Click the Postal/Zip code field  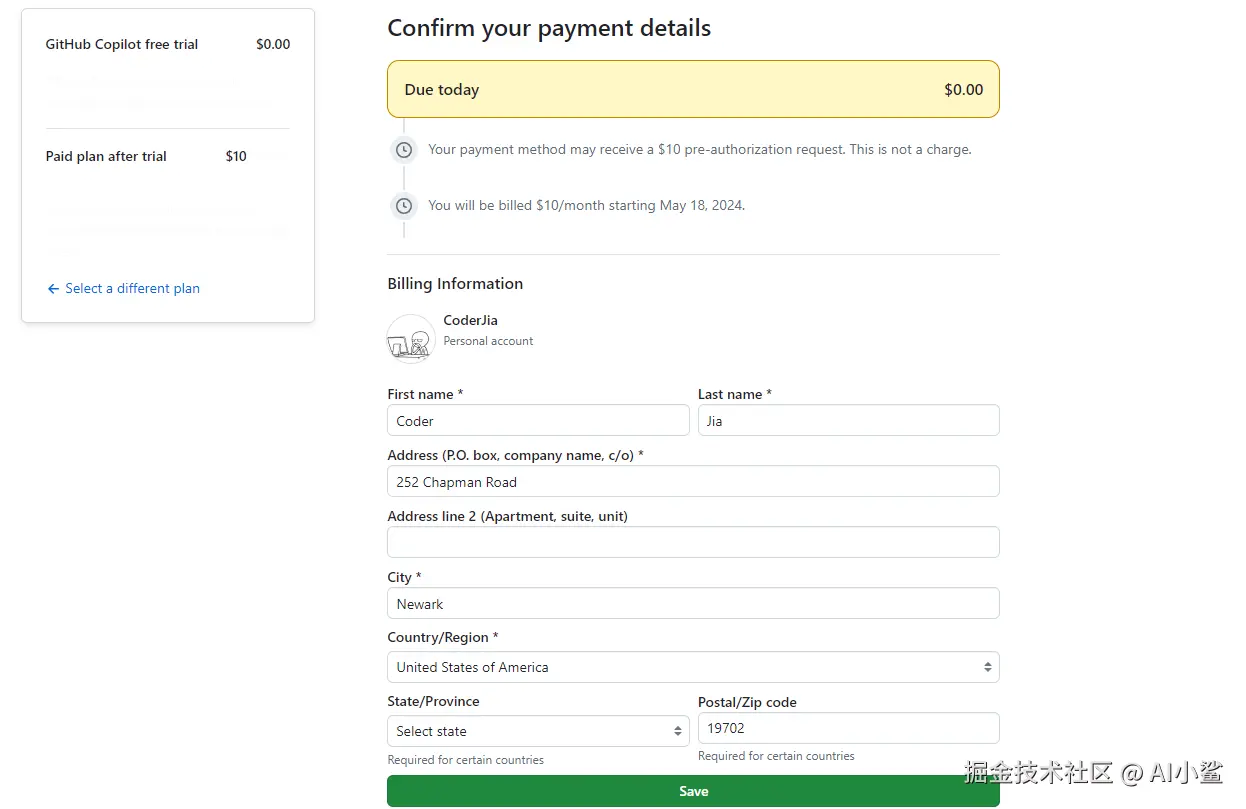click(x=848, y=728)
